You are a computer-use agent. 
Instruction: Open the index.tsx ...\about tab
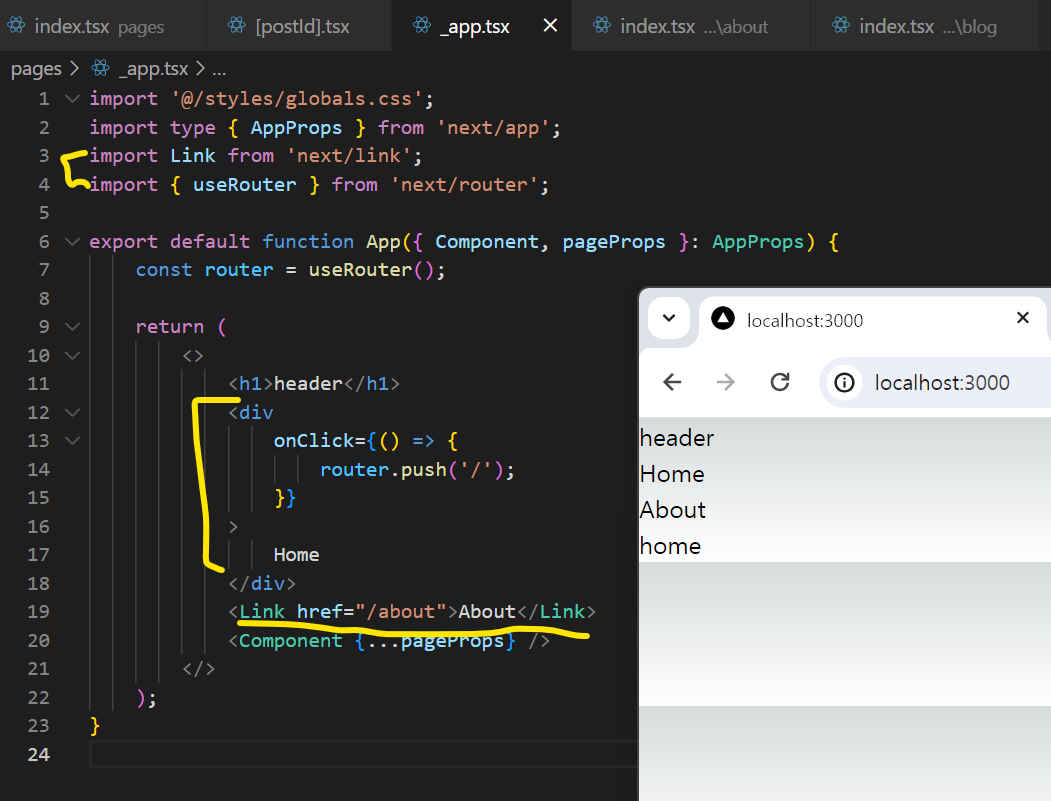point(691,26)
